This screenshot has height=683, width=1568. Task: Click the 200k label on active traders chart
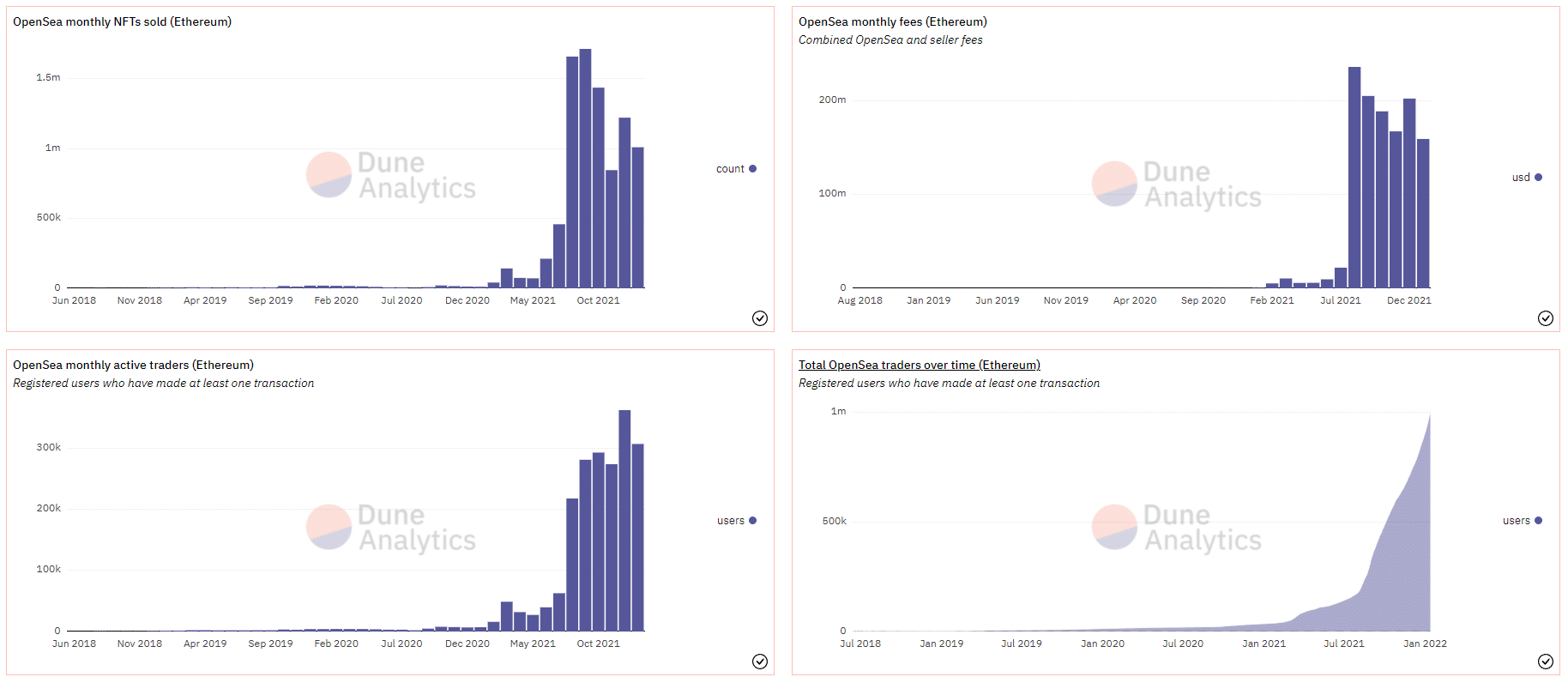pyautogui.click(x=48, y=508)
